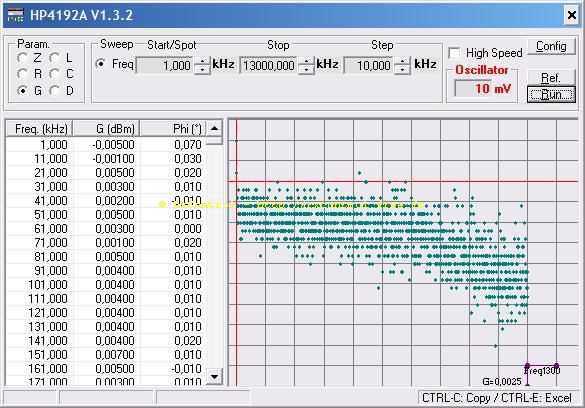Select the 41,000 kHz frequency cell
This screenshot has width=585, height=408.
tap(40, 201)
